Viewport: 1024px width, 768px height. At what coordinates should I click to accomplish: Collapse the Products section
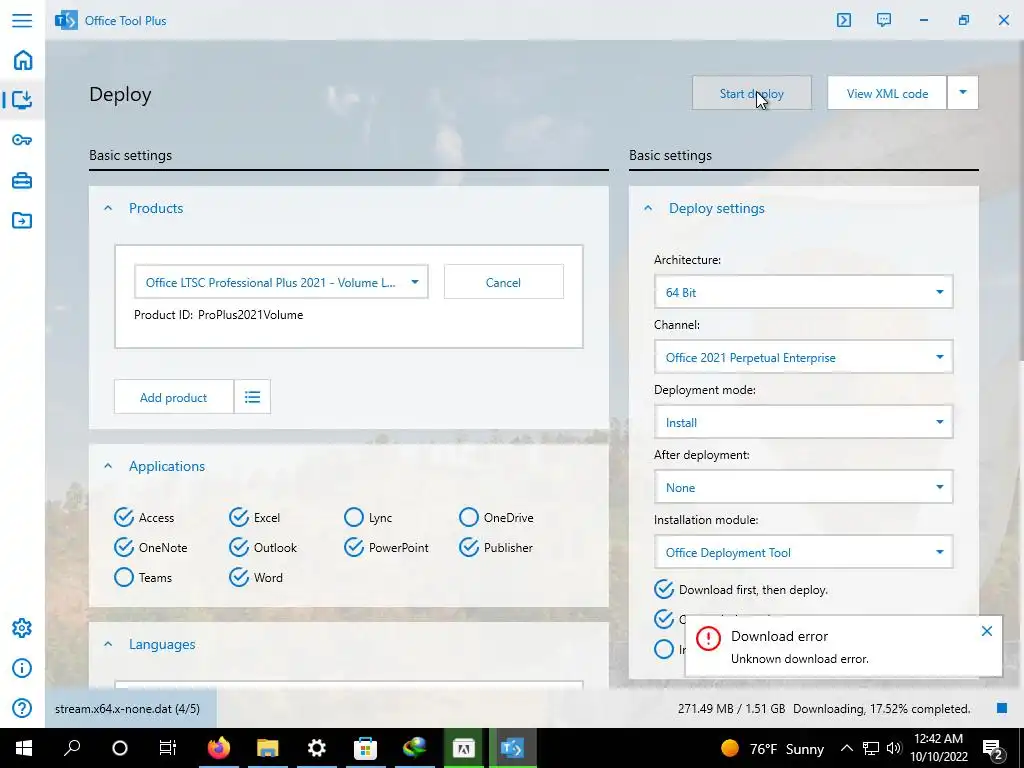[108, 208]
